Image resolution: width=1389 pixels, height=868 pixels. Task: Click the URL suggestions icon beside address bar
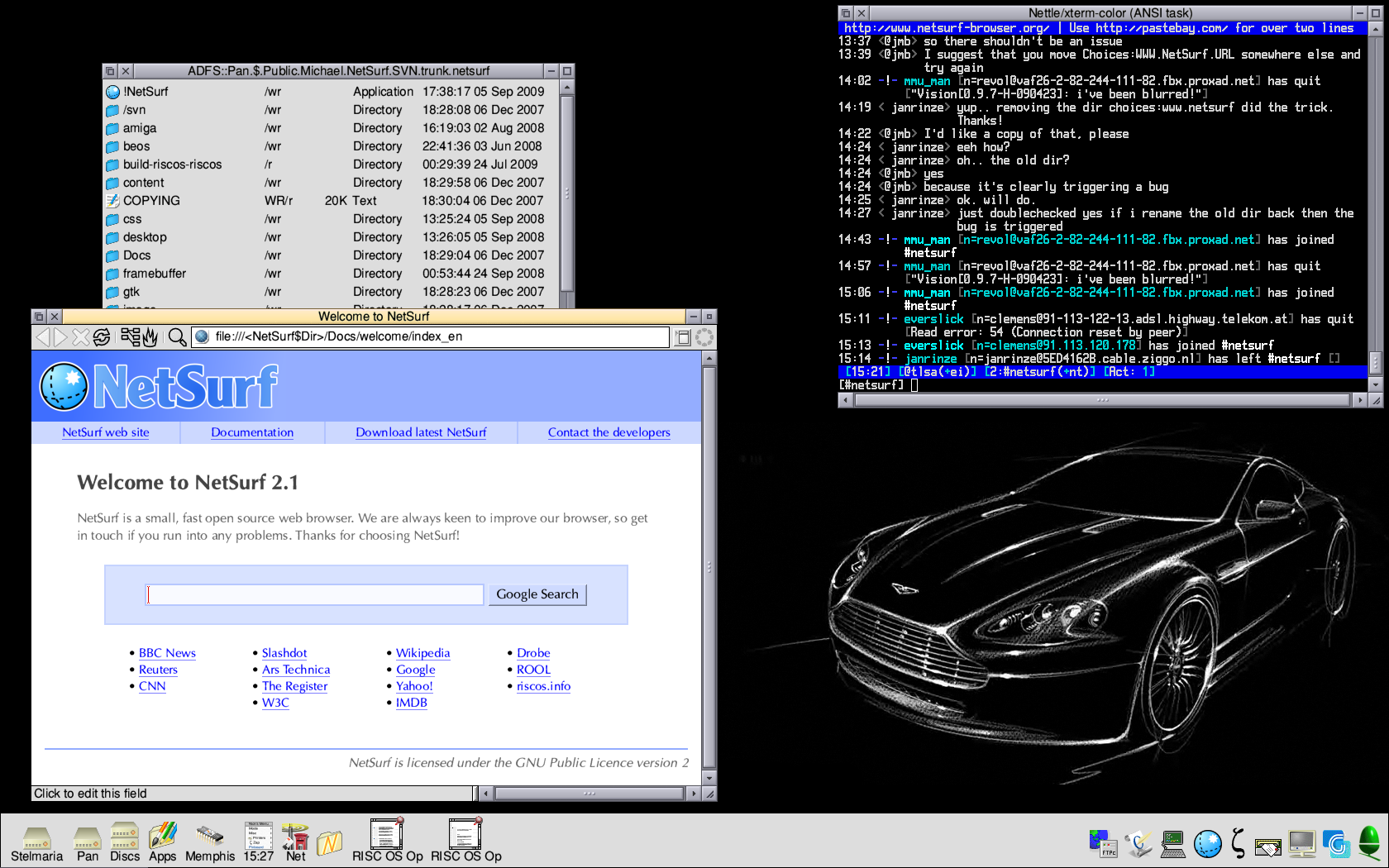pos(683,336)
